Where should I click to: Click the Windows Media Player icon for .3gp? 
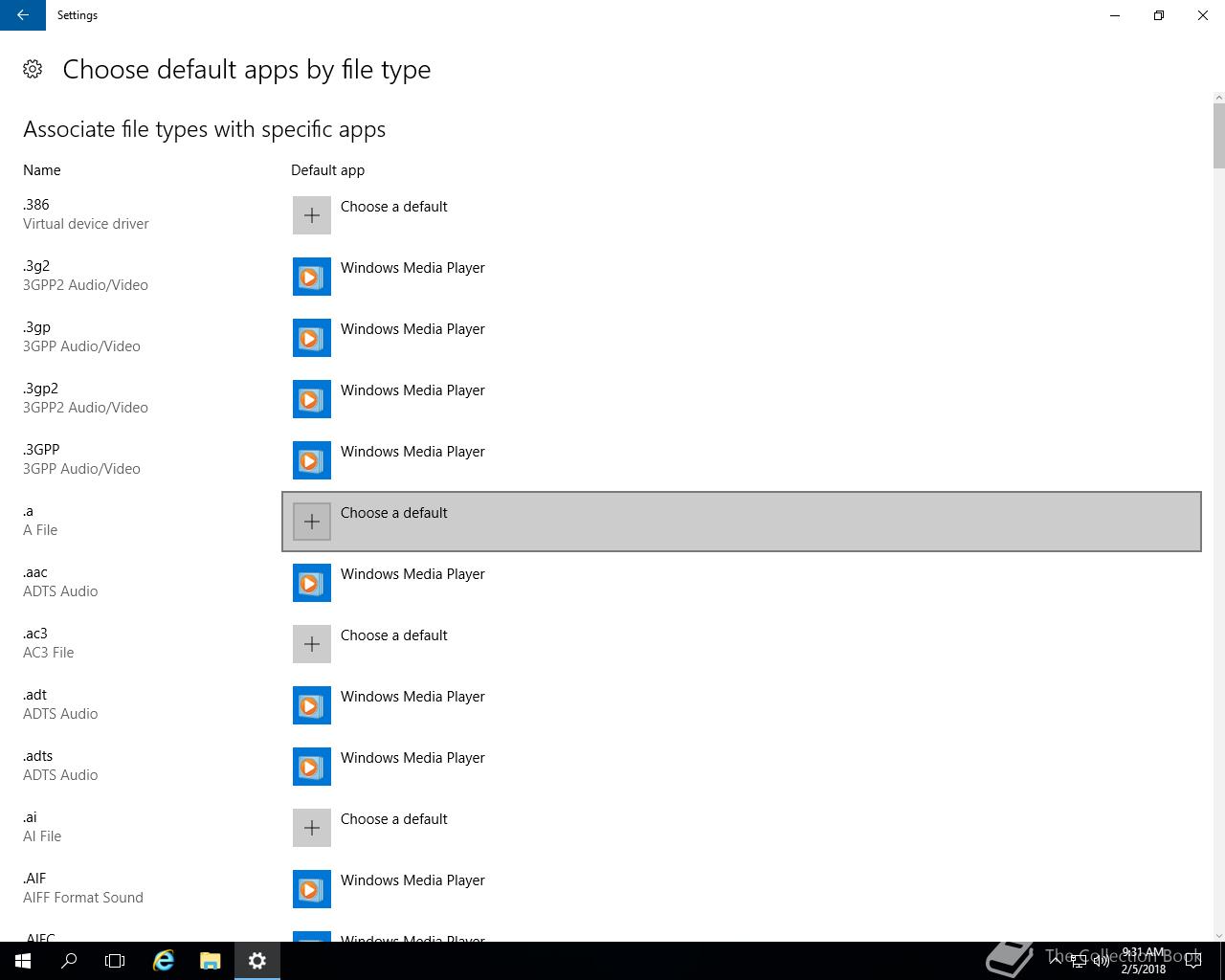point(312,338)
